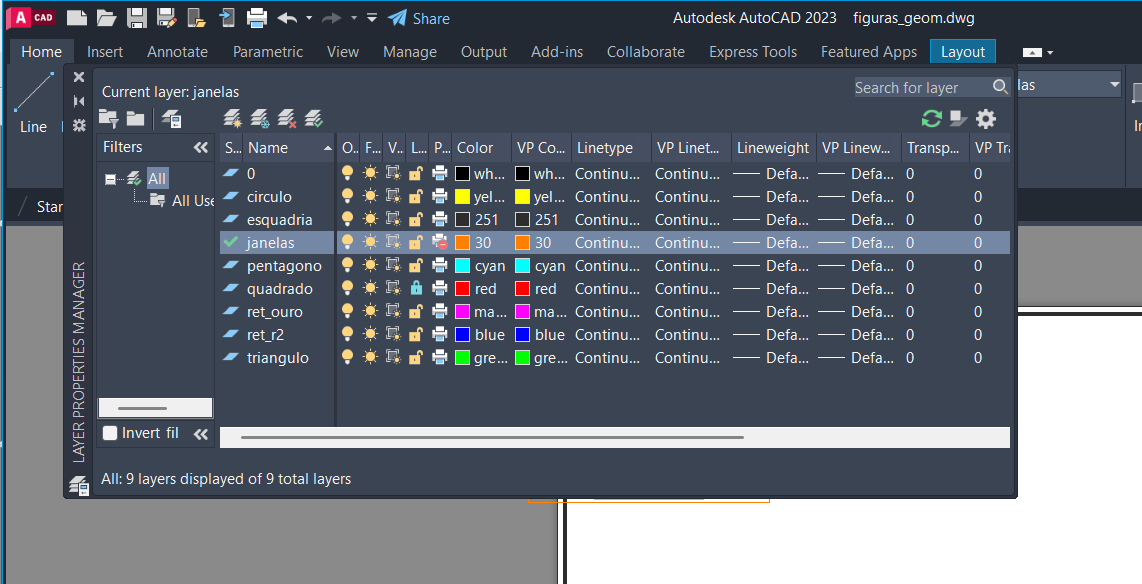This screenshot has height=584, width=1142.
Task: Toggle VP freeze for ret_ouro layer
Action: (x=393, y=312)
